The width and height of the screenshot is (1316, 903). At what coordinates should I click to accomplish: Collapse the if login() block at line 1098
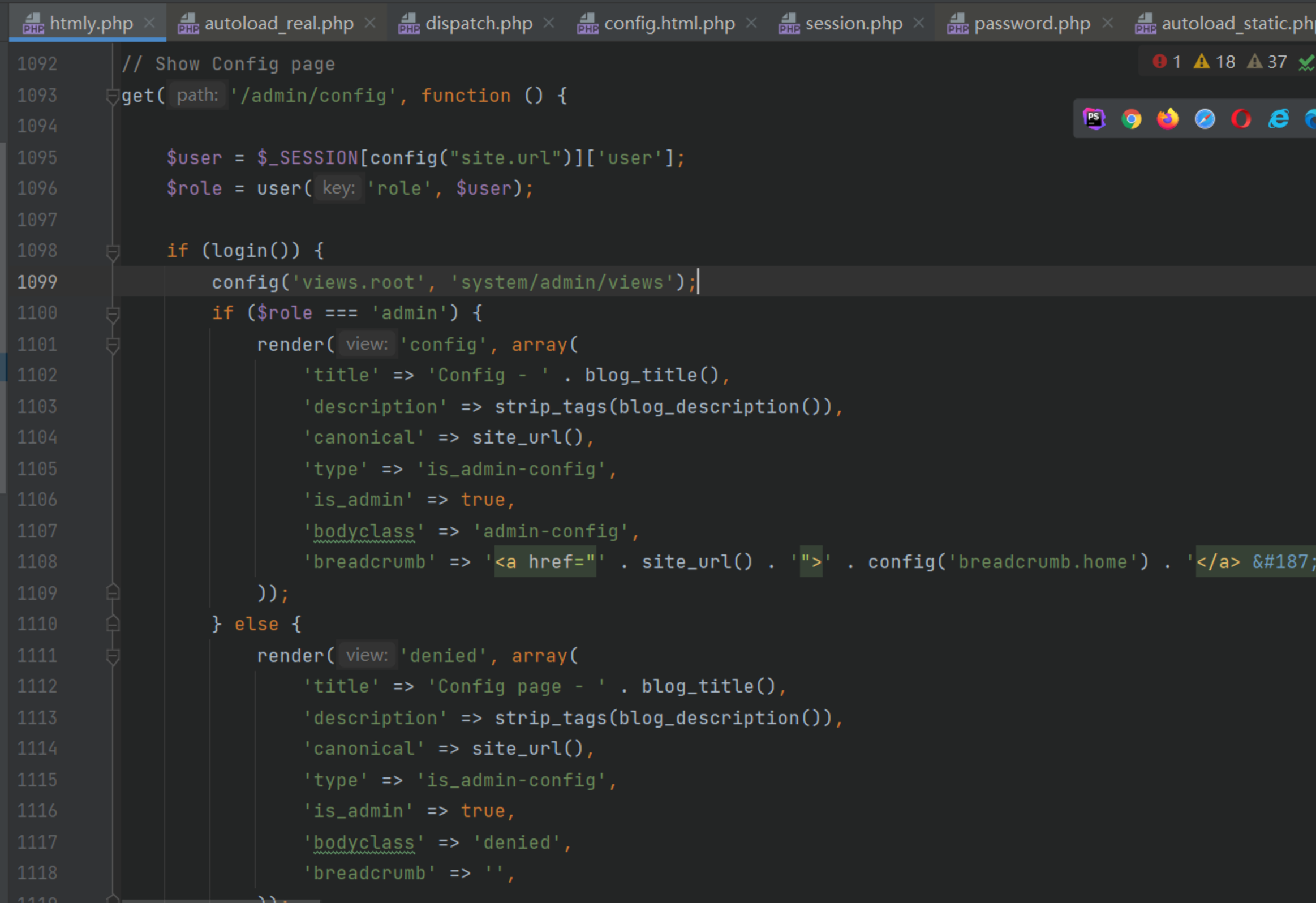(x=113, y=251)
